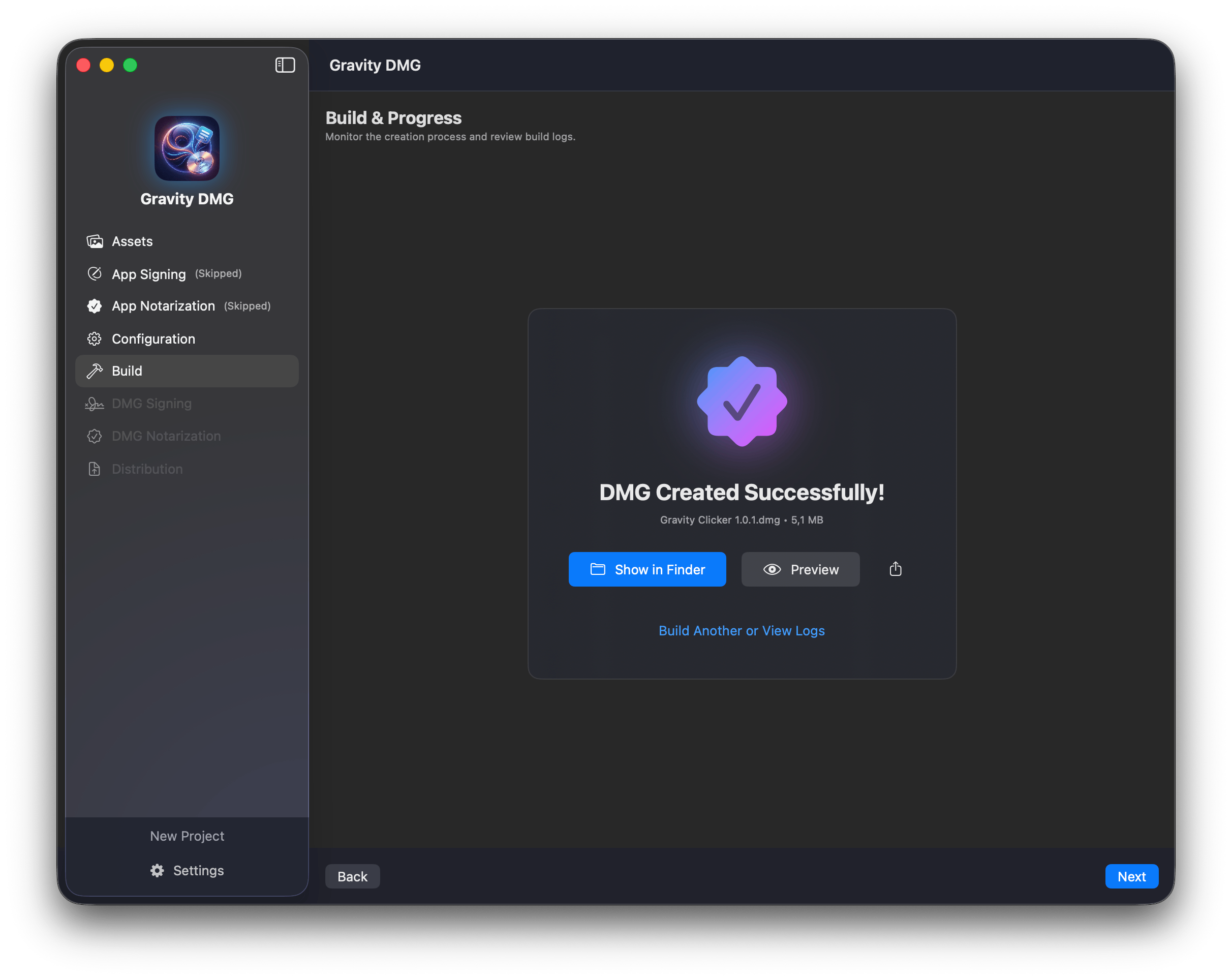Image resolution: width=1232 pixels, height=980 pixels.
Task: Toggle the sidebar visibility icon
Action: point(285,65)
